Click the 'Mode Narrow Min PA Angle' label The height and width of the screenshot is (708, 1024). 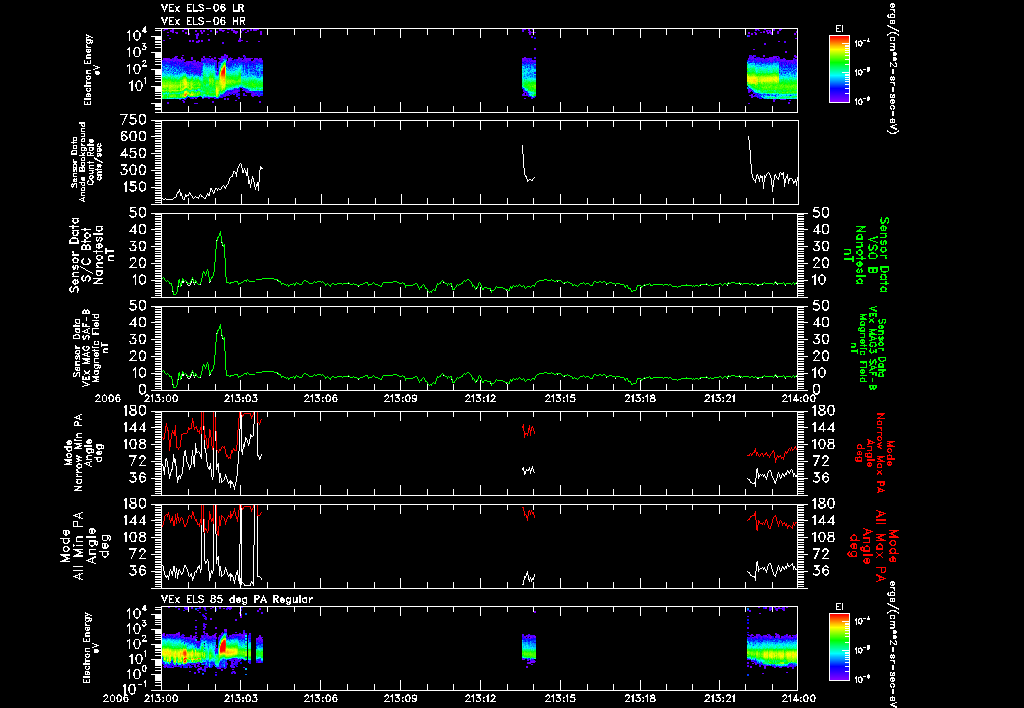(83, 451)
